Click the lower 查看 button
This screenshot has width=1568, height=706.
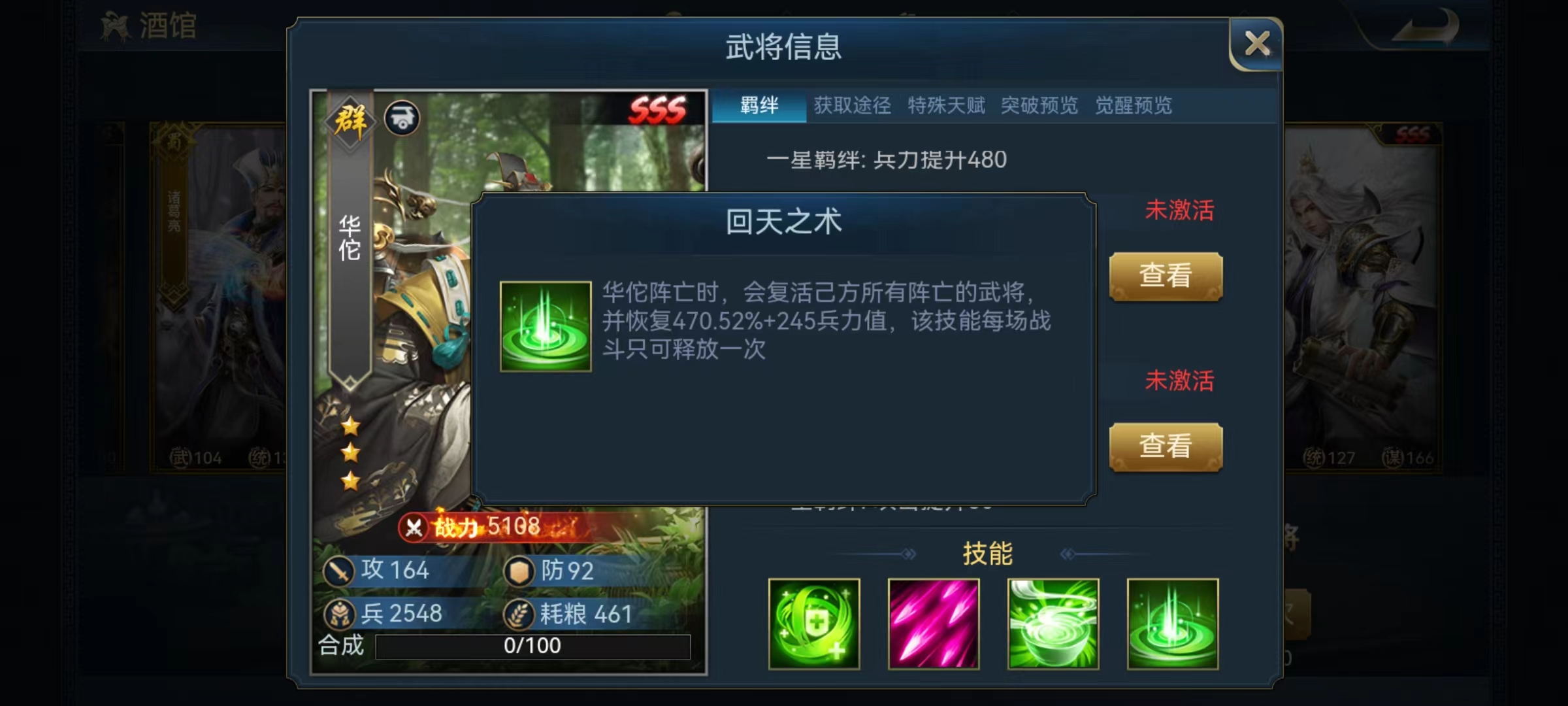pos(1166,446)
